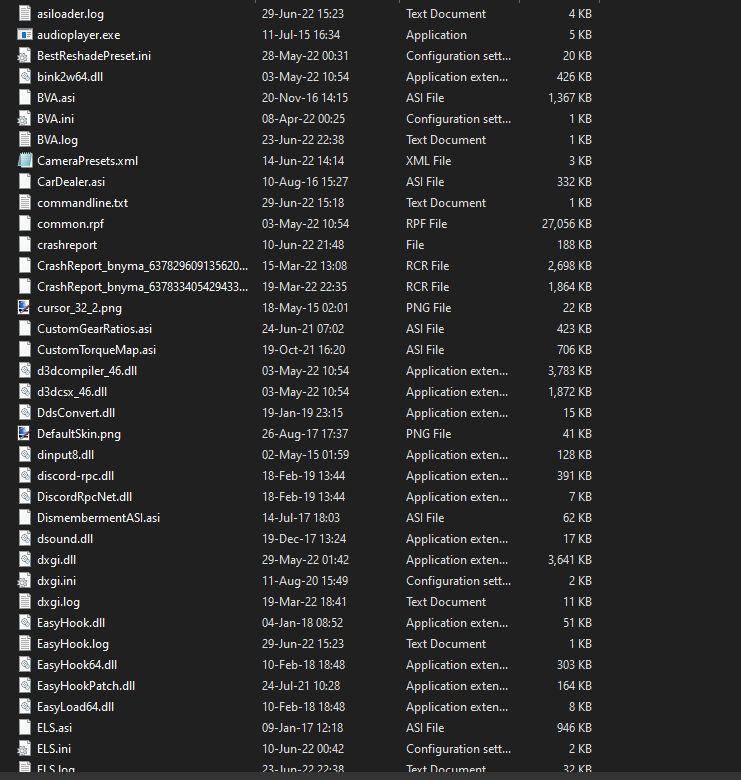Select the audioplayer.exe application icon
Screen dimensions: 741x780
coord(24,35)
